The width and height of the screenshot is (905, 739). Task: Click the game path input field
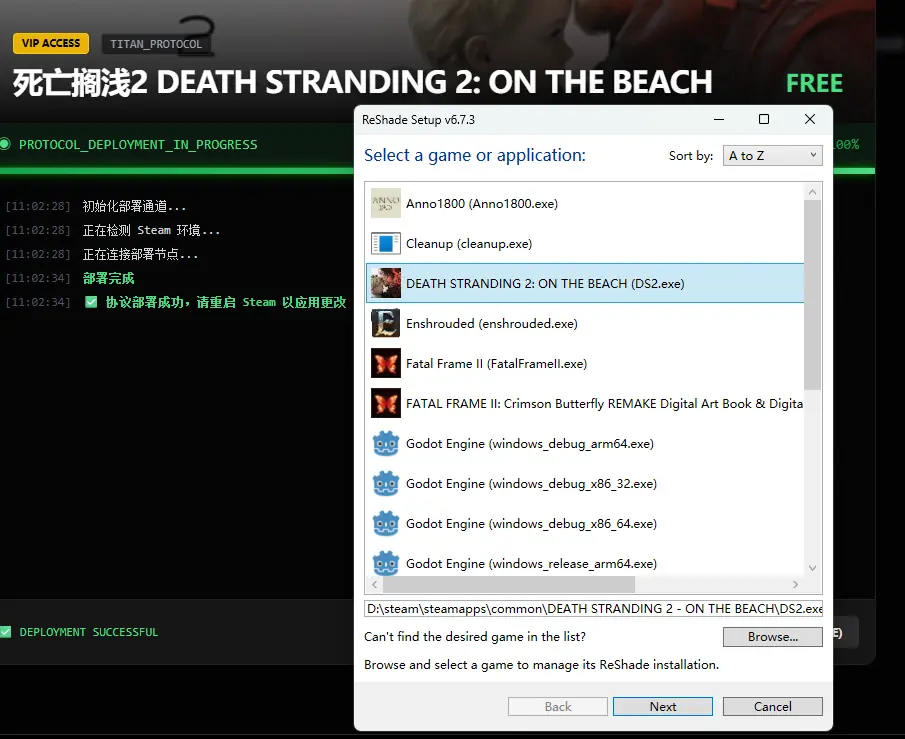pos(593,608)
